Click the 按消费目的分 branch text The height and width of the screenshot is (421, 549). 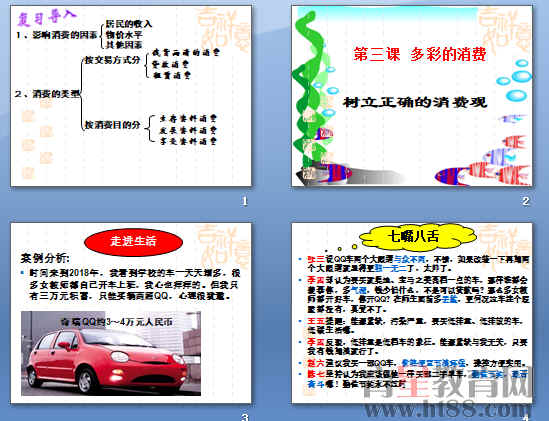click(113, 125)
